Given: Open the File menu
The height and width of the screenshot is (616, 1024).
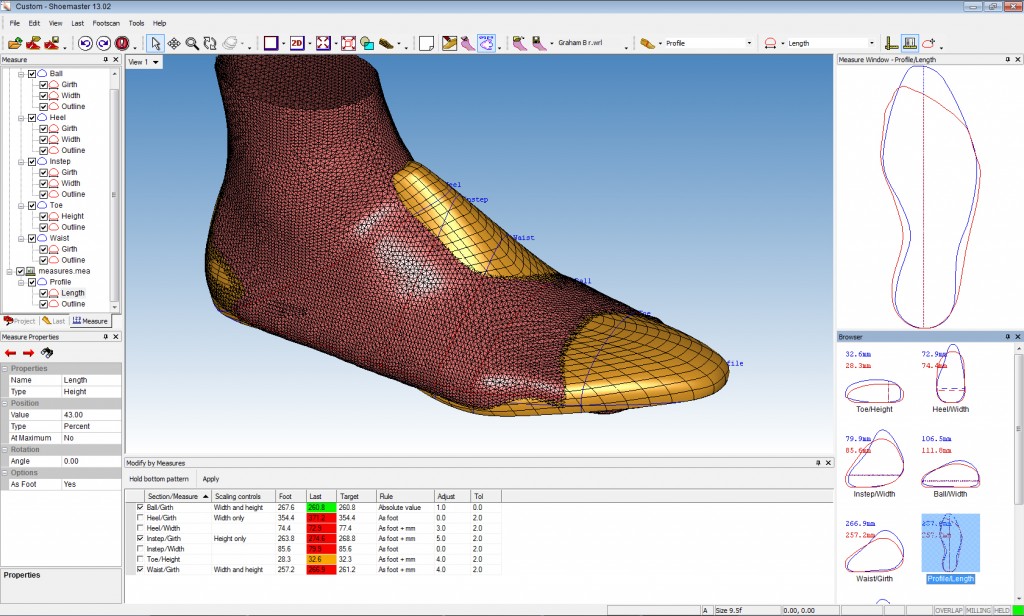Looking at the screenshot, I should [x=14, y=23].
